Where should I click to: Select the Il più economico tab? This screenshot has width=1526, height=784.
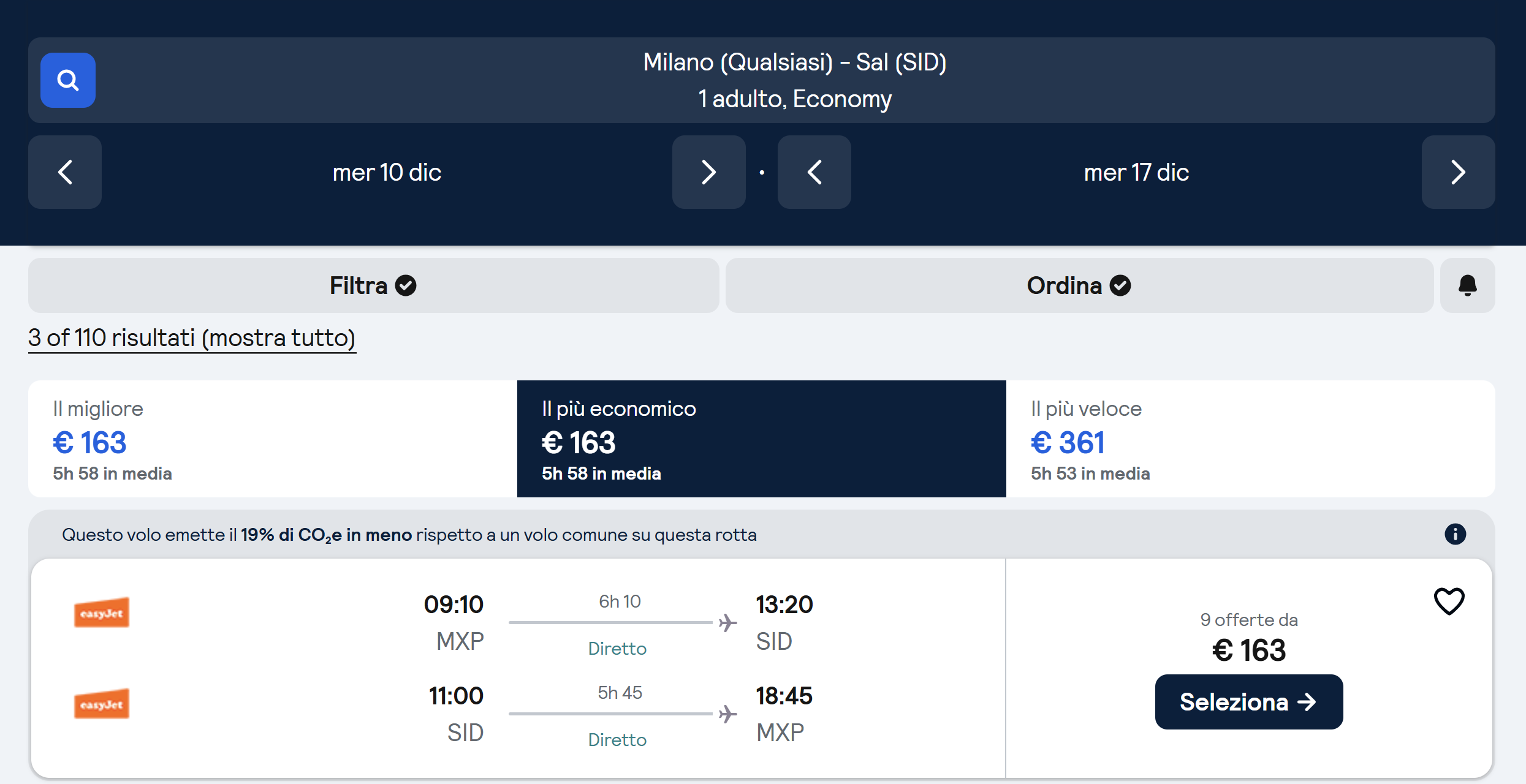click(761, 439)
